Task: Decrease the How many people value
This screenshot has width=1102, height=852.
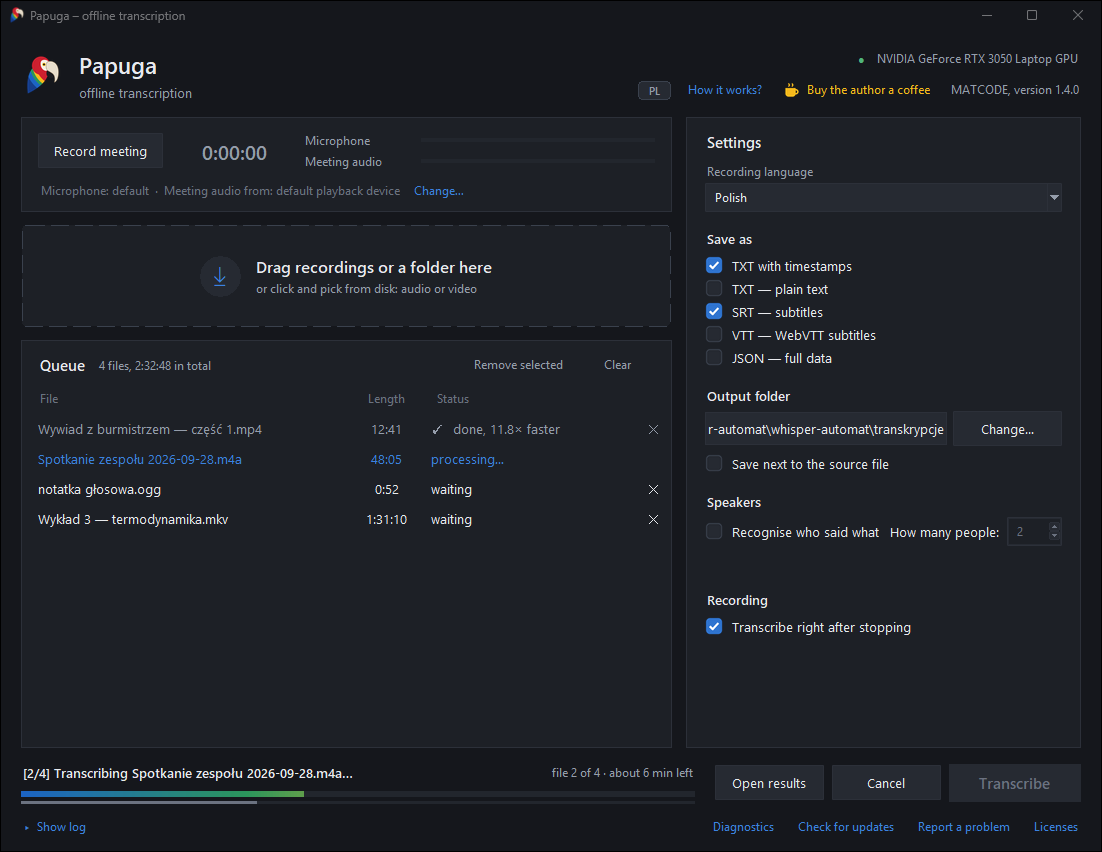Action: coord(1054,536)
